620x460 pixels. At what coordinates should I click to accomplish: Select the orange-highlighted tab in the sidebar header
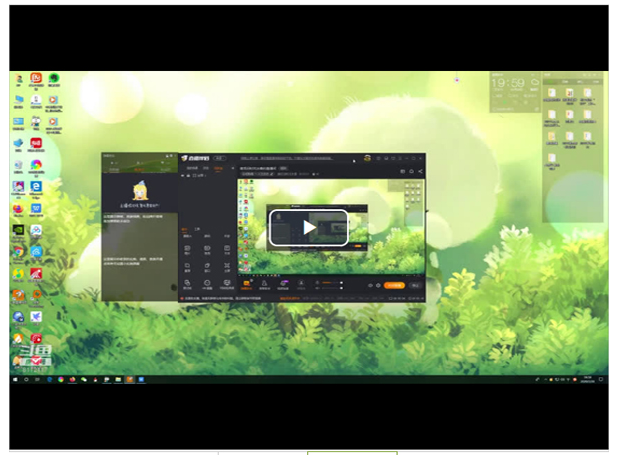click(219, 169)
